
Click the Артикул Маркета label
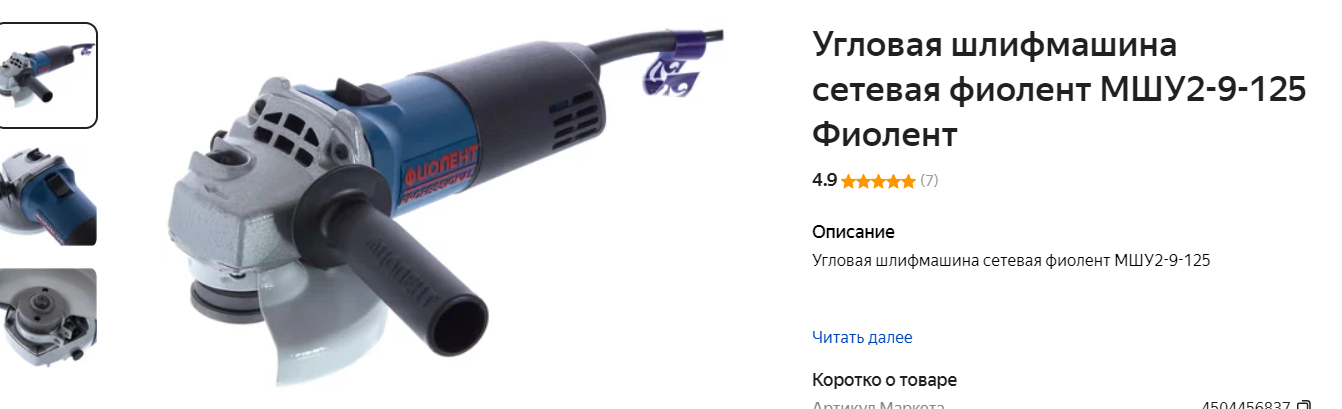point(878,405)
